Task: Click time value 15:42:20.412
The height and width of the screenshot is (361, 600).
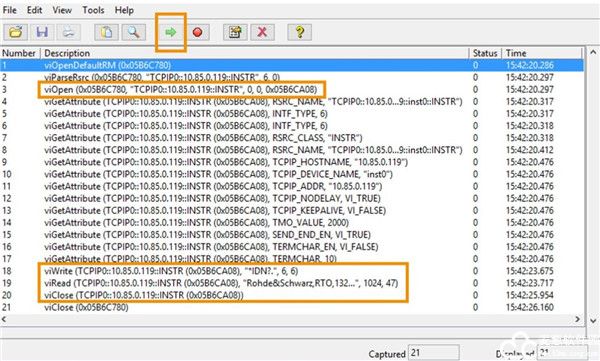Action: coord(530,150)
